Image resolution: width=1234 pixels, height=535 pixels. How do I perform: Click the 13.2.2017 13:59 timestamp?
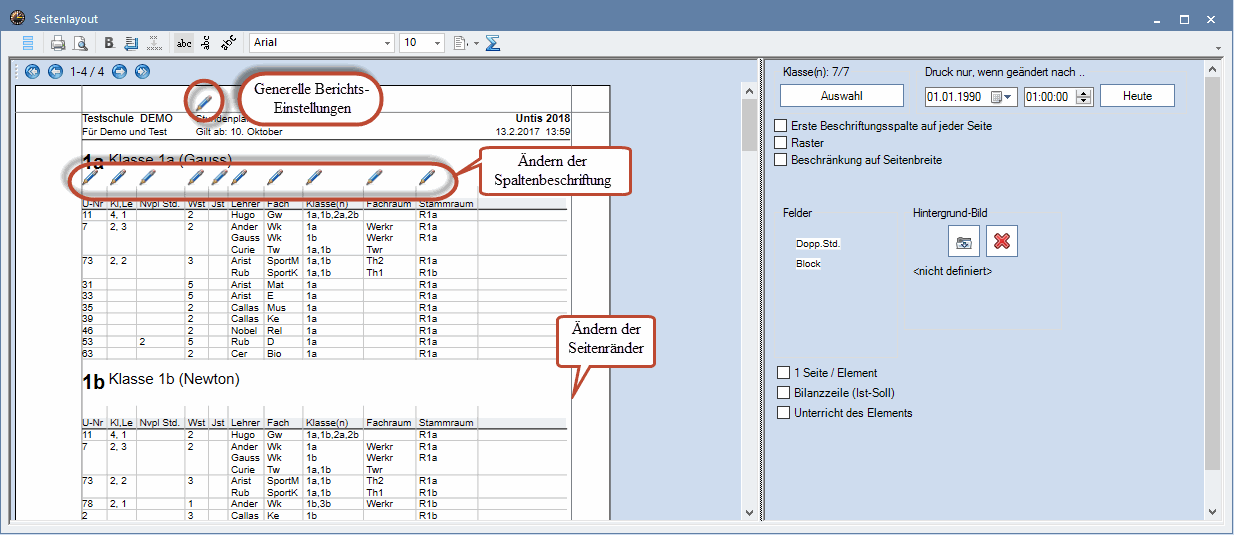point(533,131)
